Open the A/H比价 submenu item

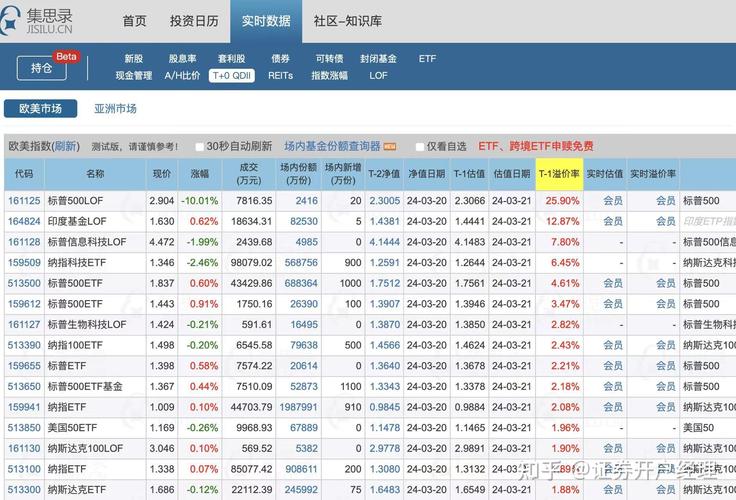[182, 76]
